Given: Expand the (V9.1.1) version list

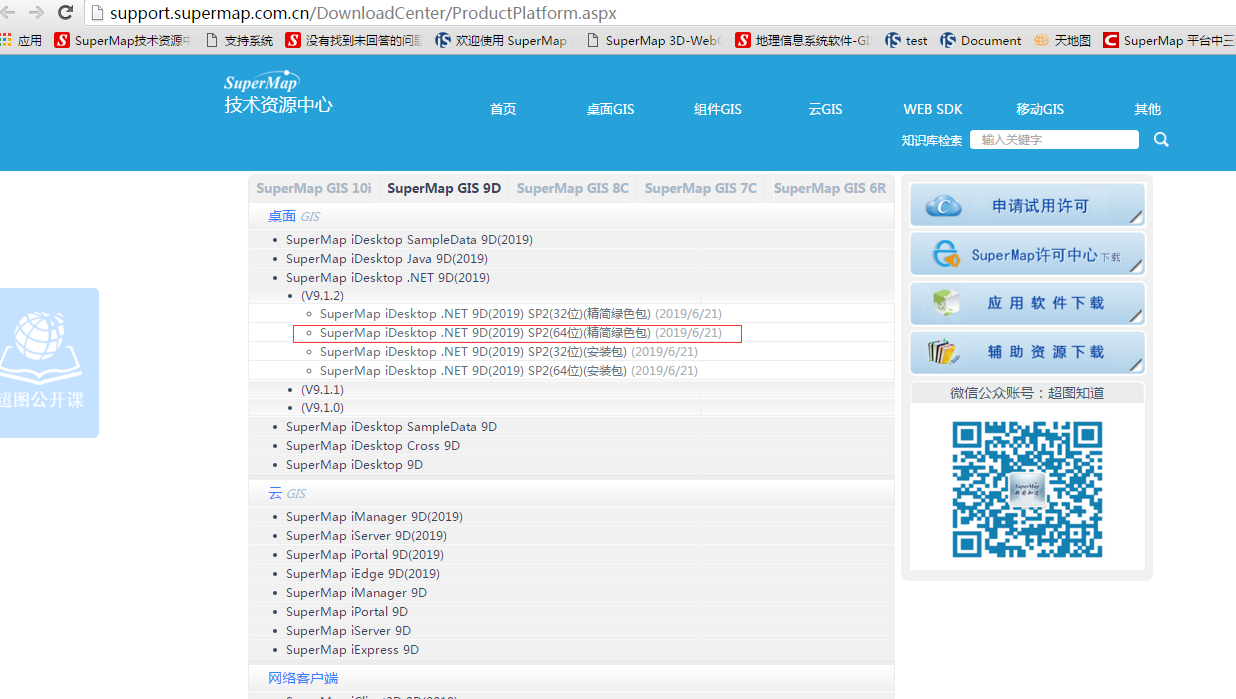Looking at the screenshot, I should [x=322, y=390].
